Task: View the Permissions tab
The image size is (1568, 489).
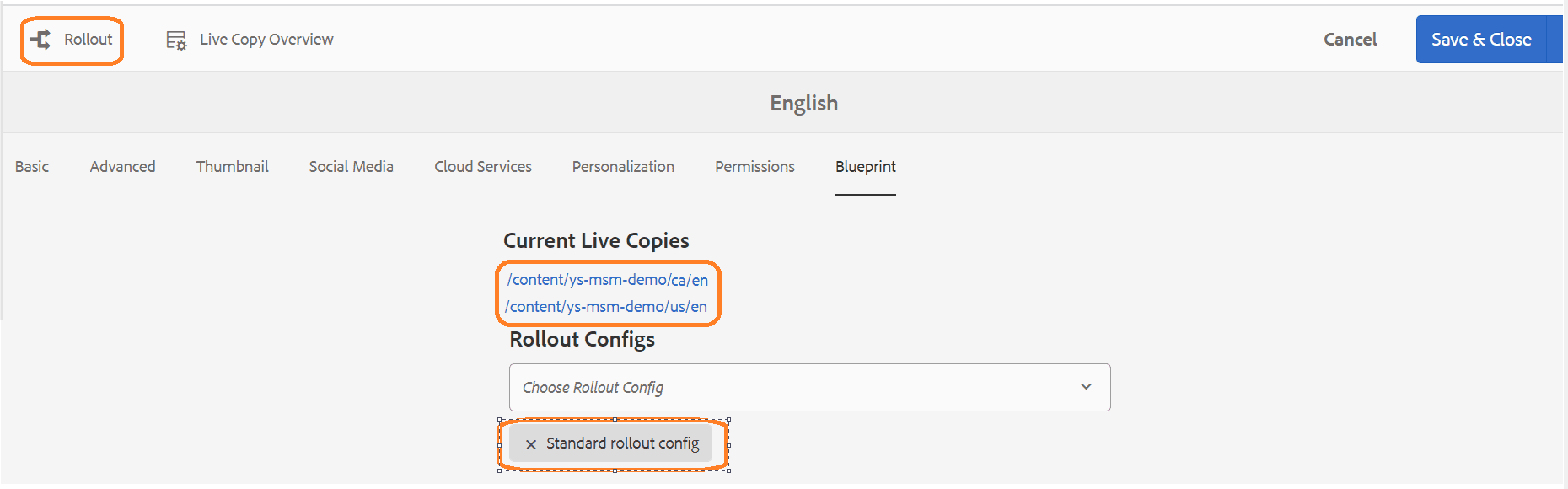Action: click(x=755, y=167)
